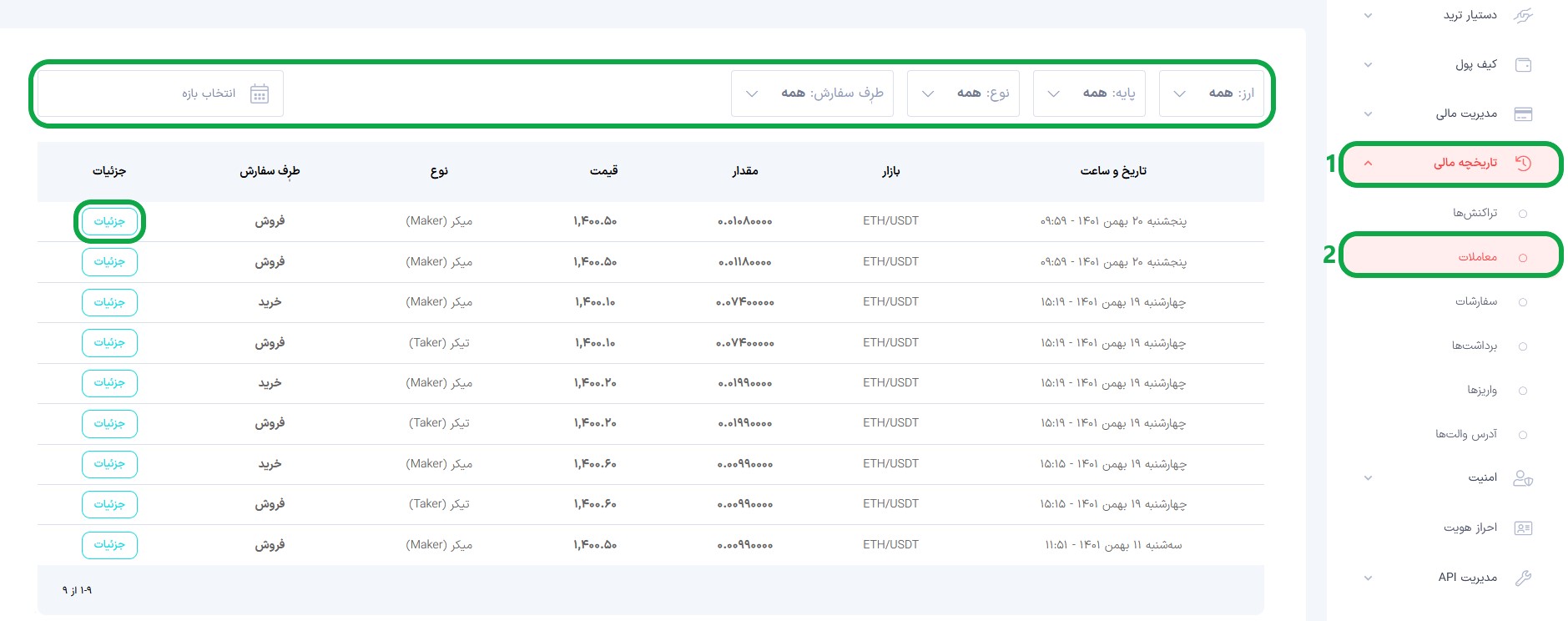Image resolution: width=1568 pixels, height=621 pixels.
Task: Select the تراکنش‌ها radio bullet
Action: [x=1523, y=214]
